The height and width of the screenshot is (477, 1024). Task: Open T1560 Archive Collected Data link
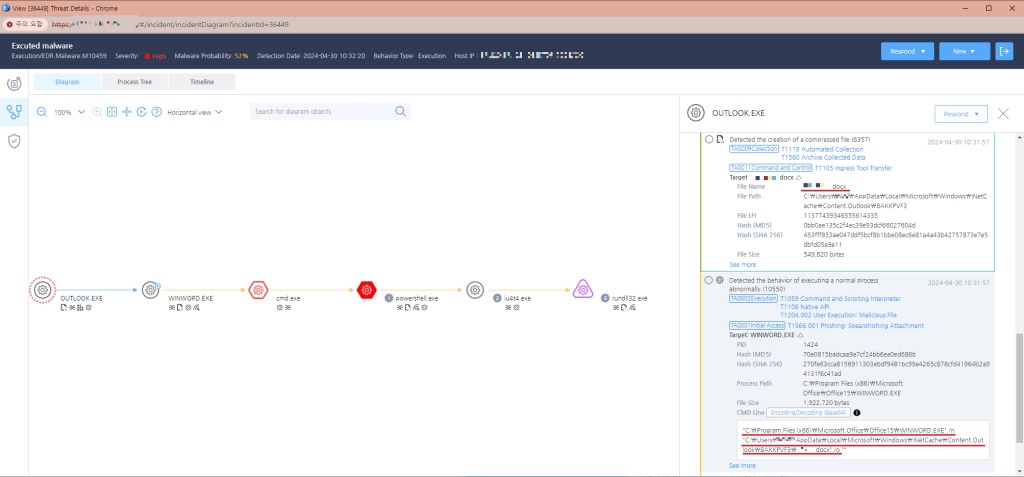point(823,157)
